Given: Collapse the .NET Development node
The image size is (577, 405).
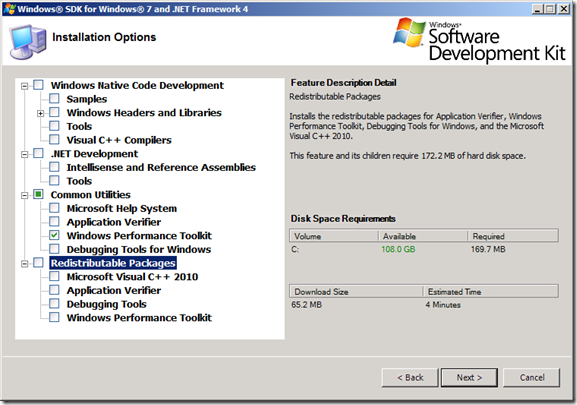Looking at the screenshot, I should pos(25,154).
